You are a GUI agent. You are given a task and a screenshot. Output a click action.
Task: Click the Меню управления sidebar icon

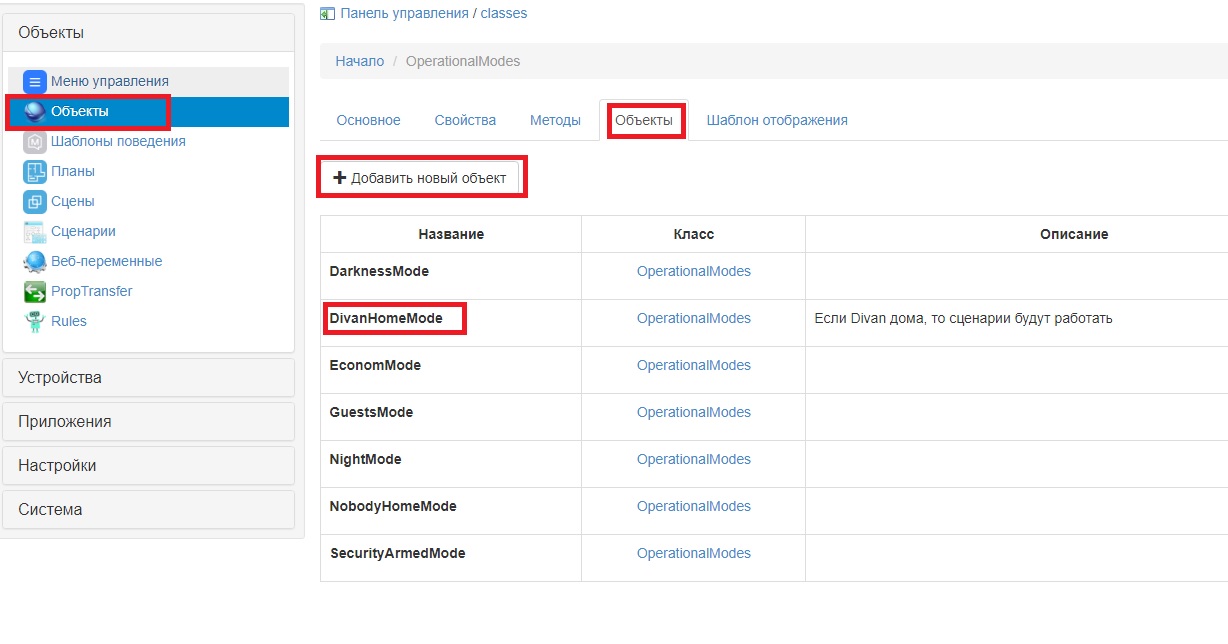(x=35, y=82)
